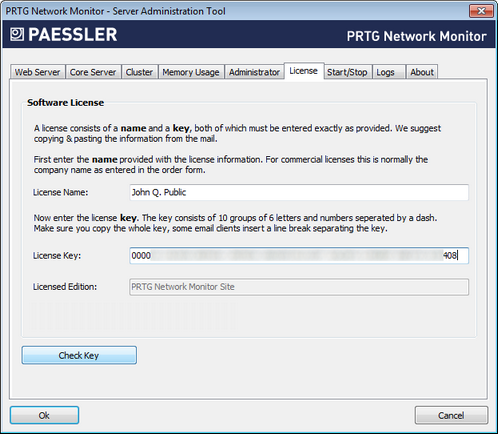Screen dimensions: 498x434
Task: Click the Cancel button
Action: pos(451,415)
